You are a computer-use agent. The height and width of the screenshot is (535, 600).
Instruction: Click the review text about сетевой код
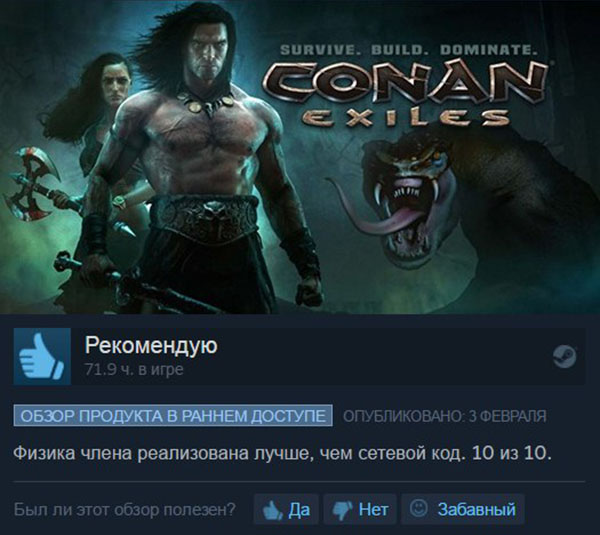coord(282,453)
